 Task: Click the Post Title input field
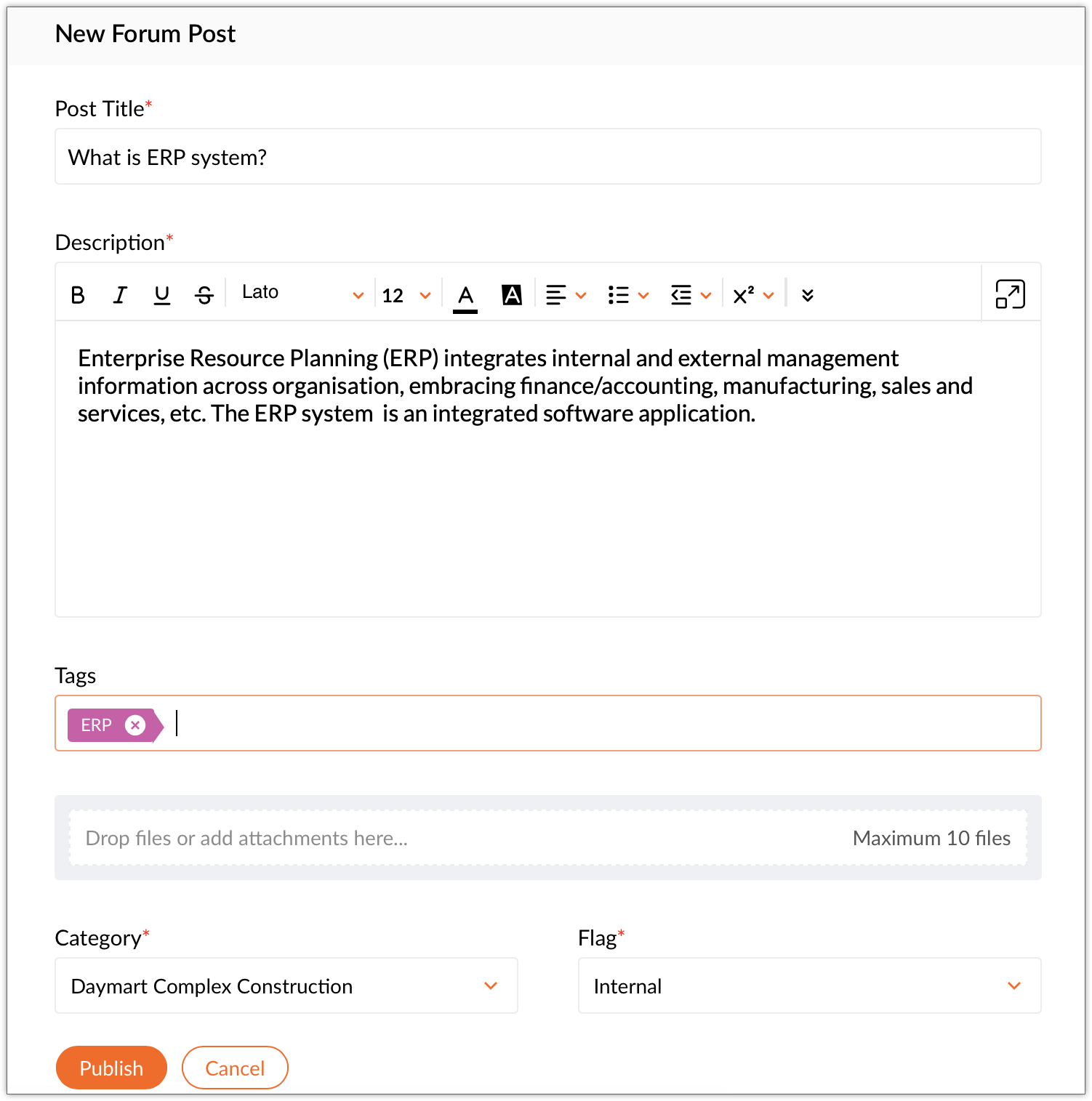[x=547, y=157]
